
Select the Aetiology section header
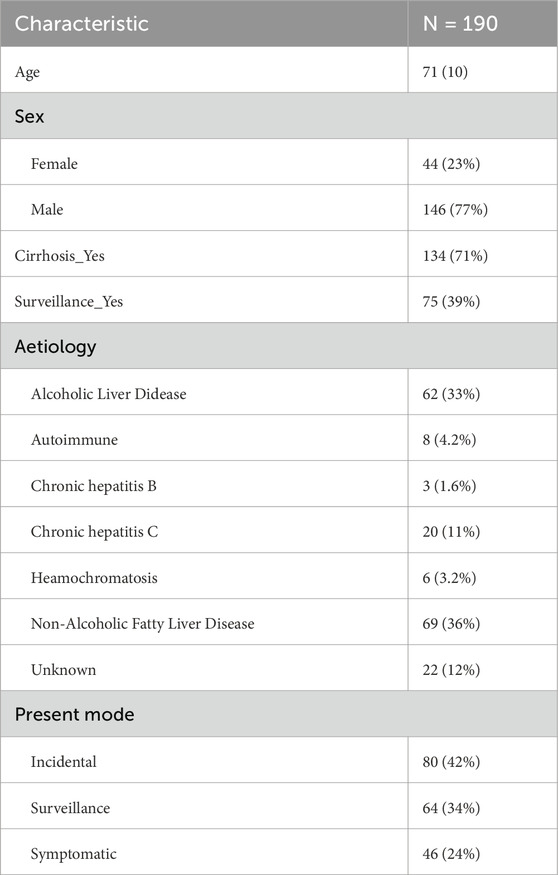[279, 346]
